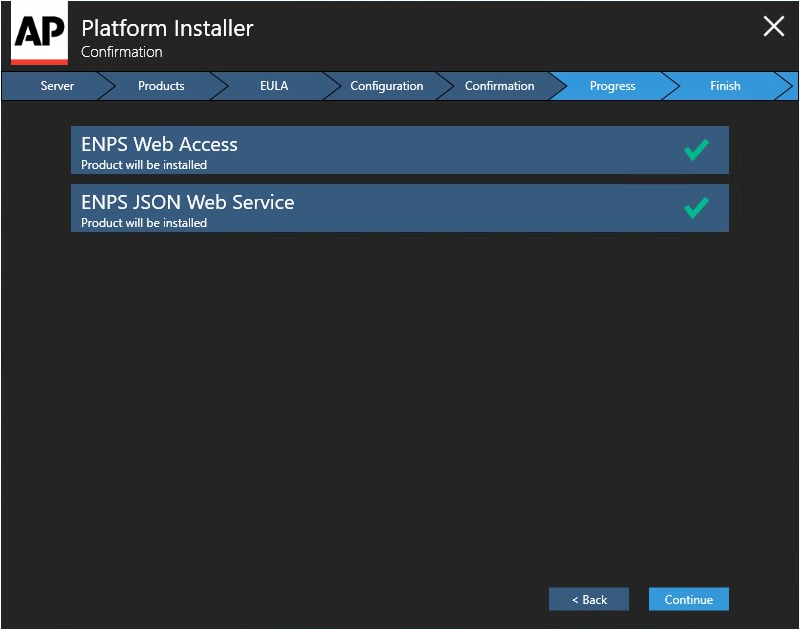Click the ENPS Web Access green checkmark
Image resolution: width=800 pixels, height=630 pixels.
pos(696,150)
